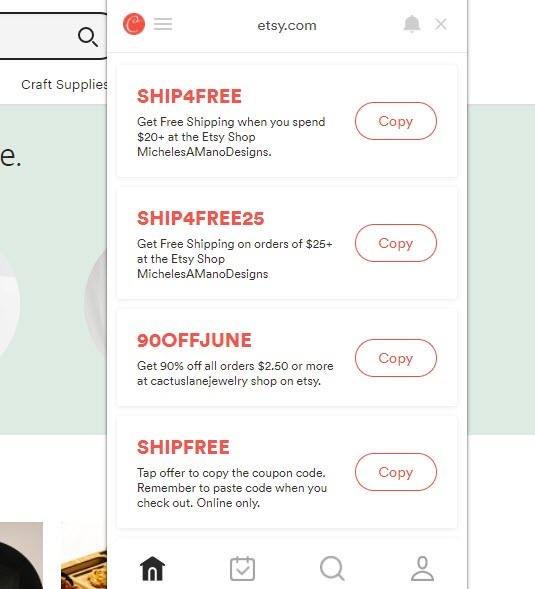Open search tab in bottom navigation
Viewport: 535px width, 589px height.
(x=332, y=568)
